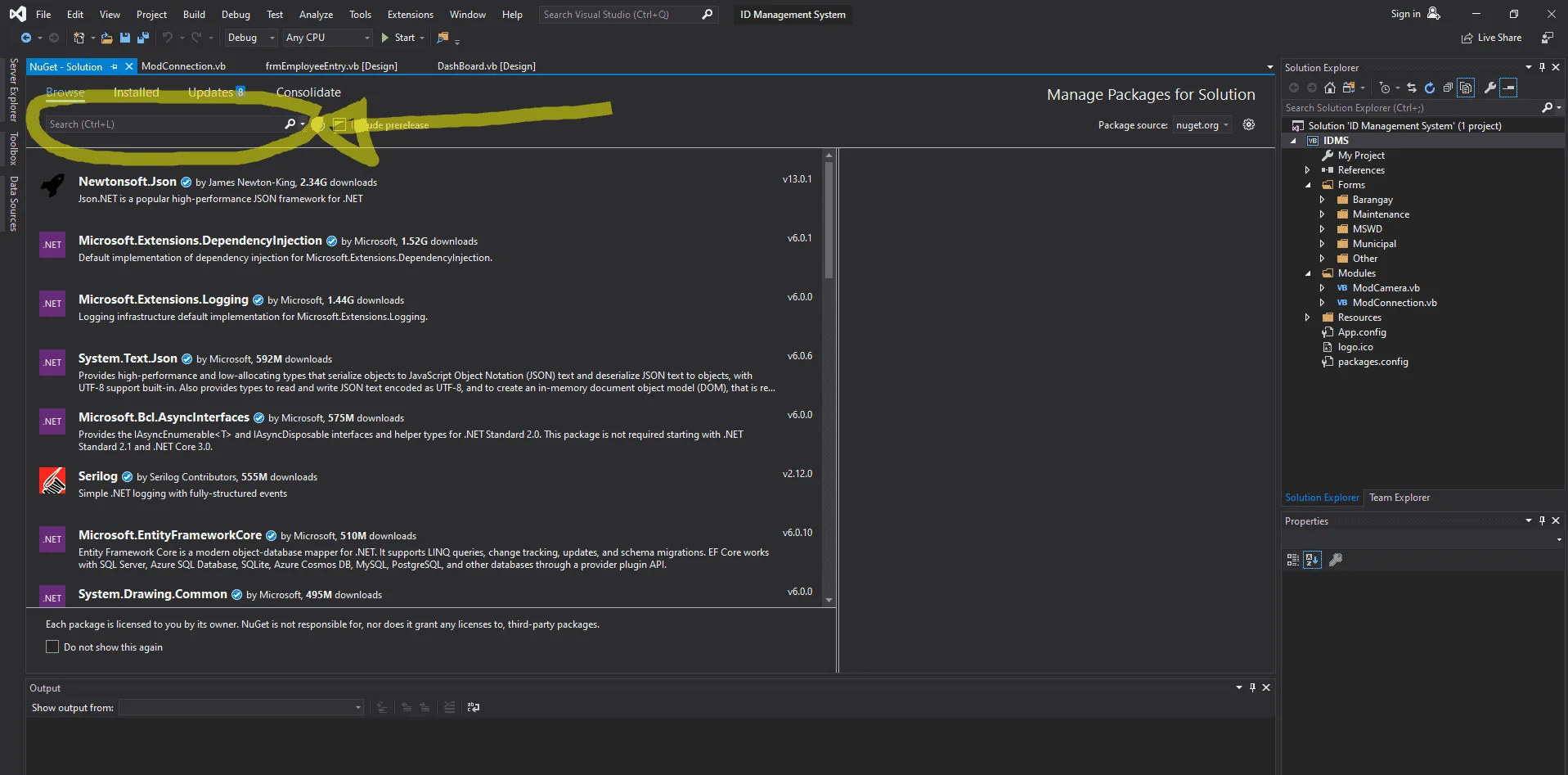This screenshot has height=775, width=1568.
Task: Open the Extensions menu
Action: 411,15
